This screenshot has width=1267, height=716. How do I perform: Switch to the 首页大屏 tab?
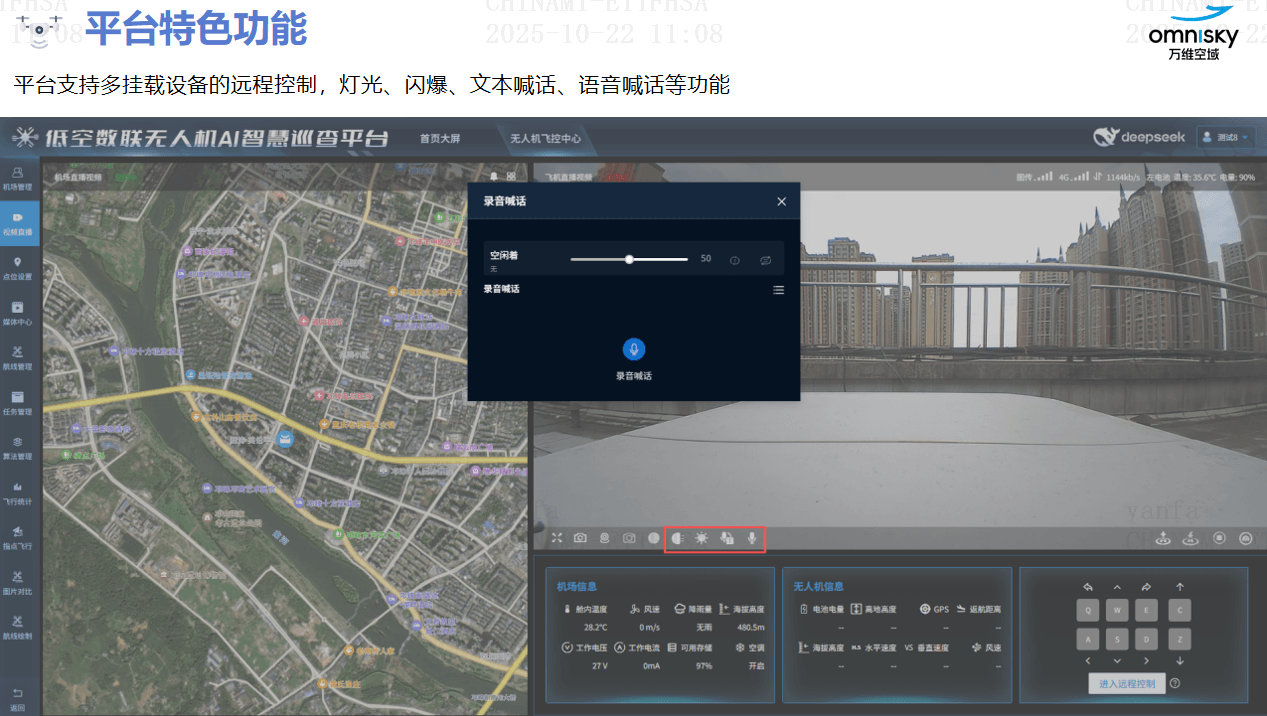[440, 139]
